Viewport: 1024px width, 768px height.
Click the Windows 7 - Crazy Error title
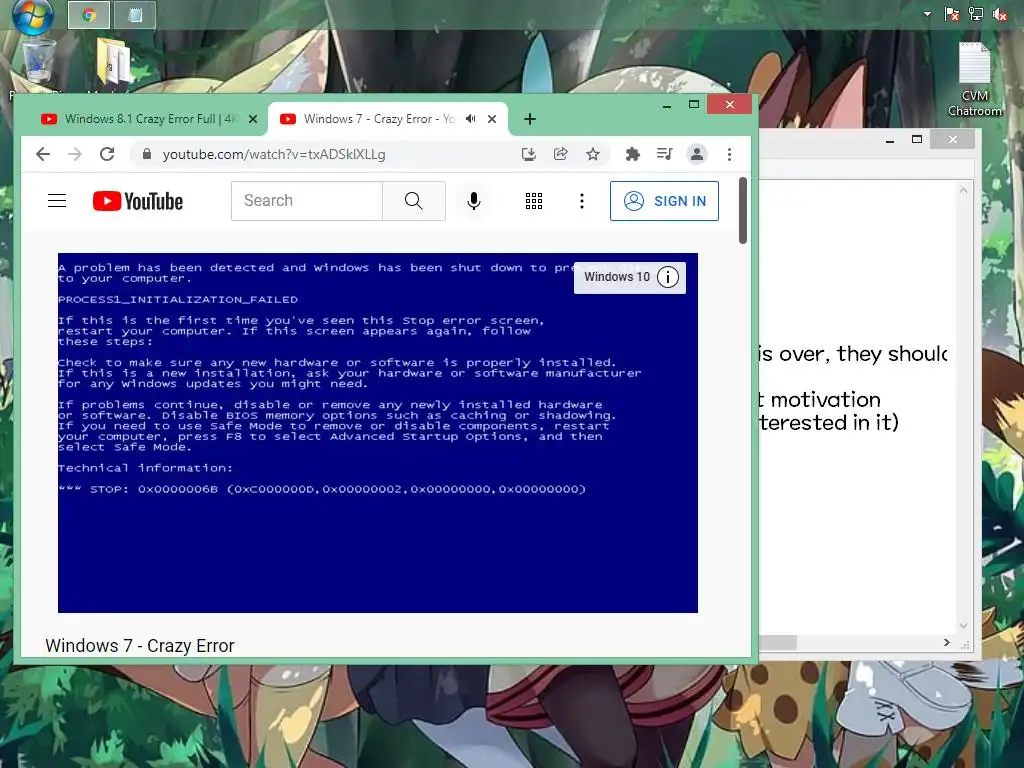(x=140, y=646)
